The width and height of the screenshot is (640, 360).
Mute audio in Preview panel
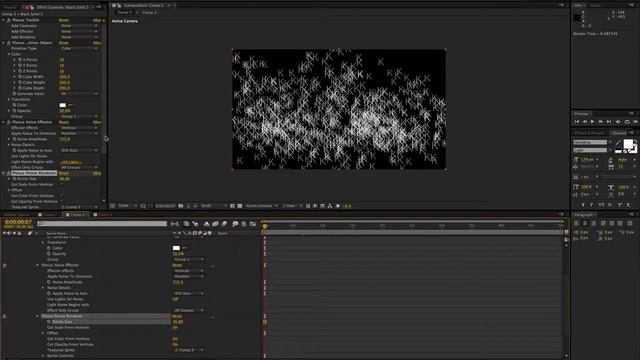point(618,122)
